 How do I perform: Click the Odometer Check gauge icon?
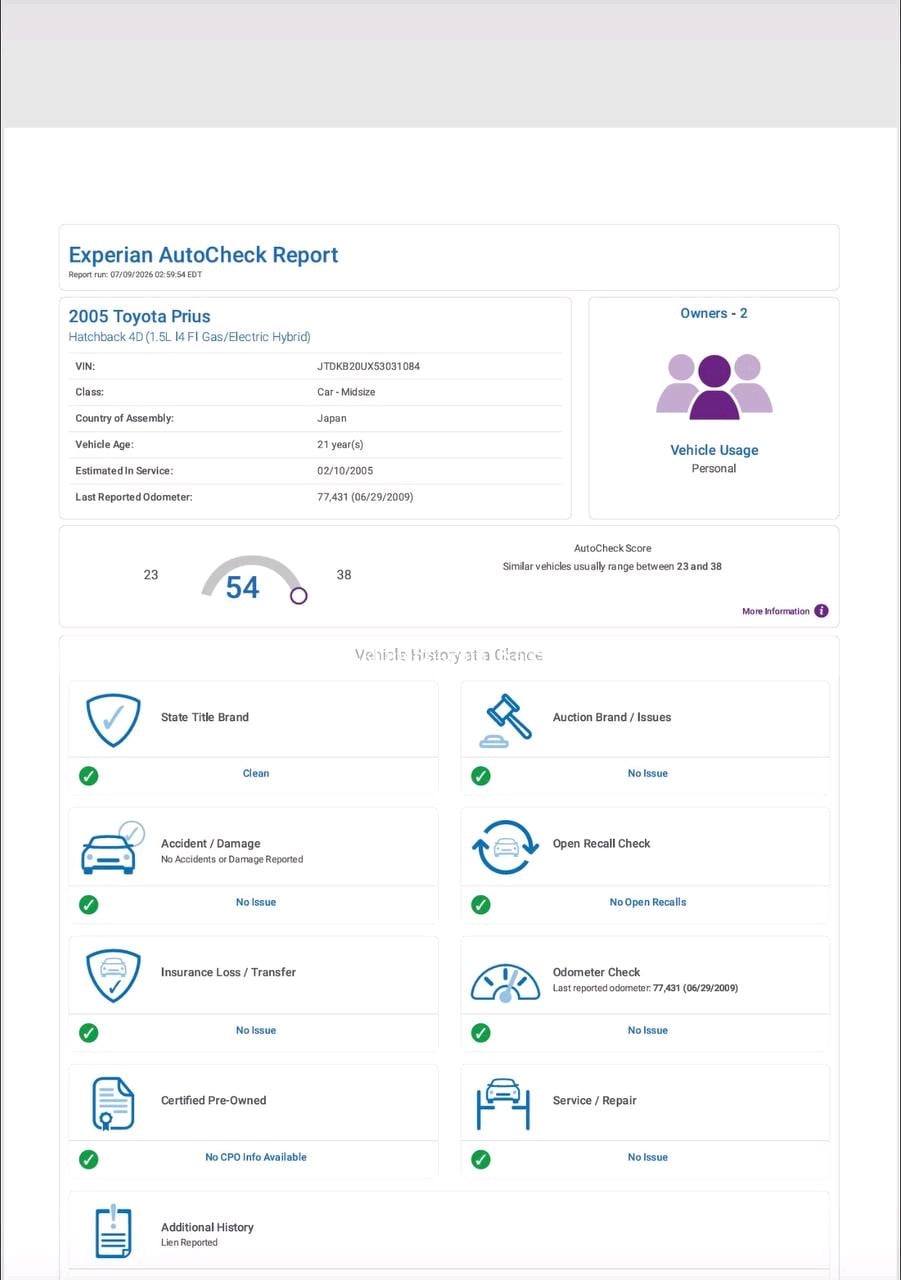(x=505, y=983)
